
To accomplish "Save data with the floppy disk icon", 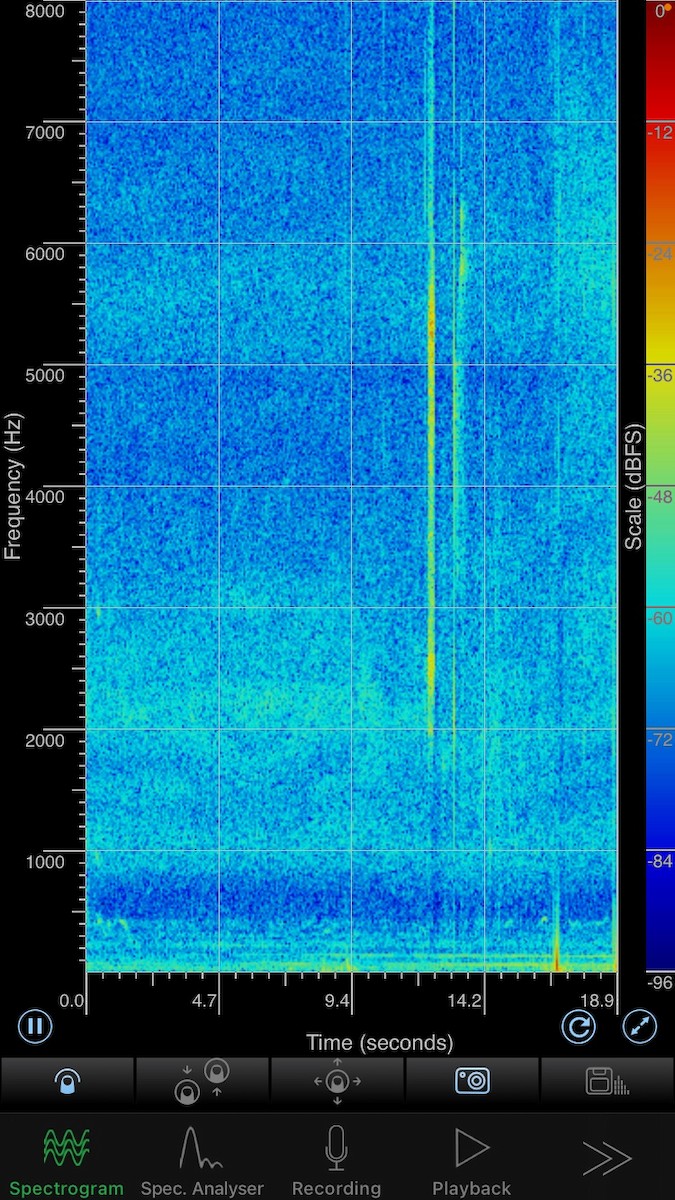I will coord(606,1081).
